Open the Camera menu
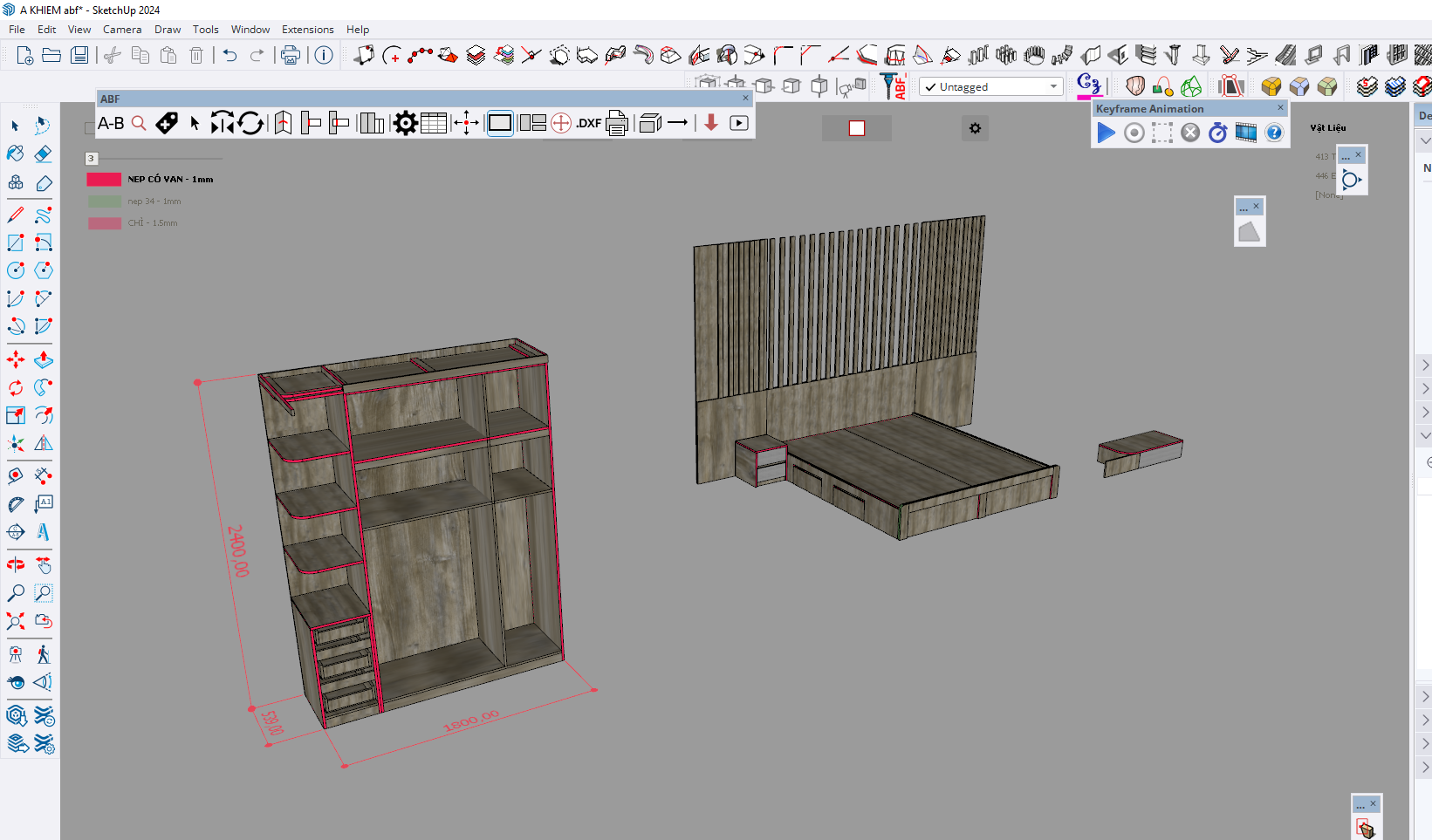This screenshot has height=840, width=1432. [121, 30]
